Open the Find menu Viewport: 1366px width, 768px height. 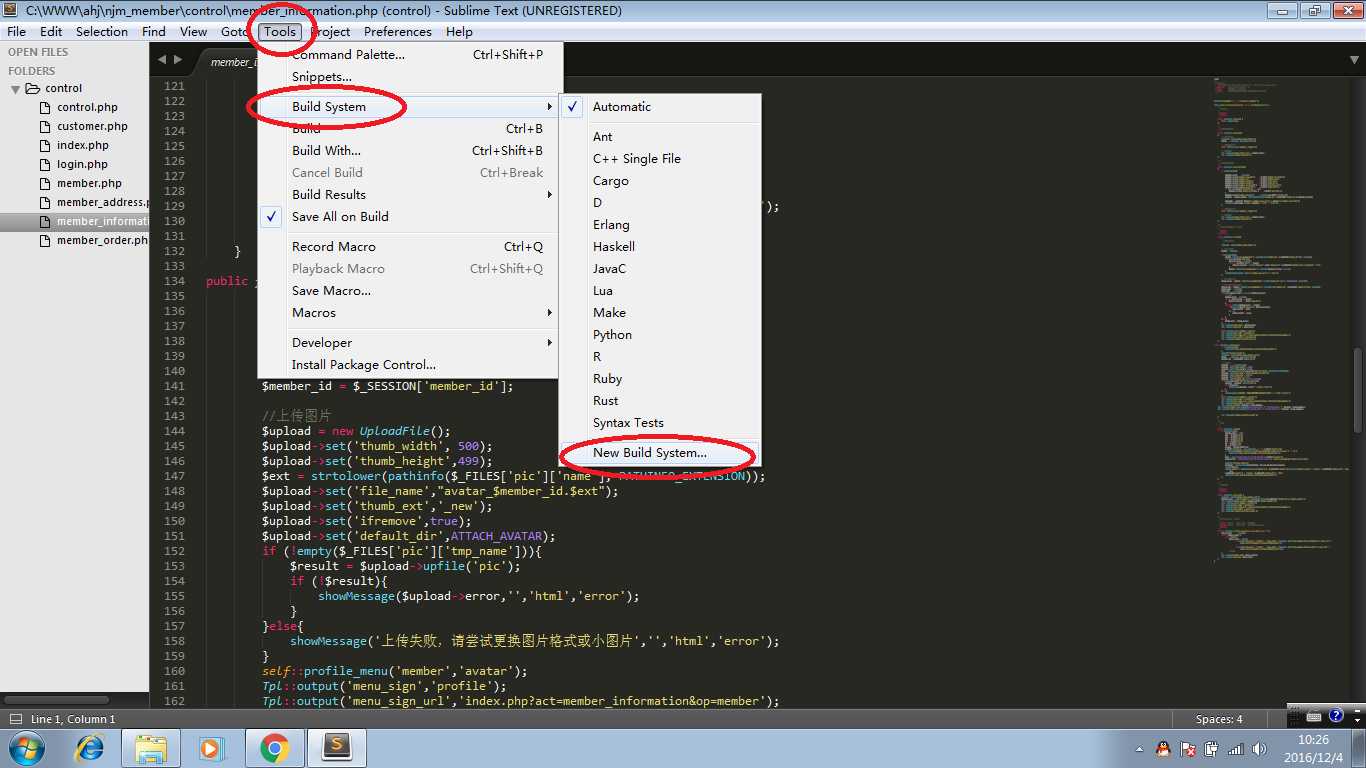coord(154,31)
